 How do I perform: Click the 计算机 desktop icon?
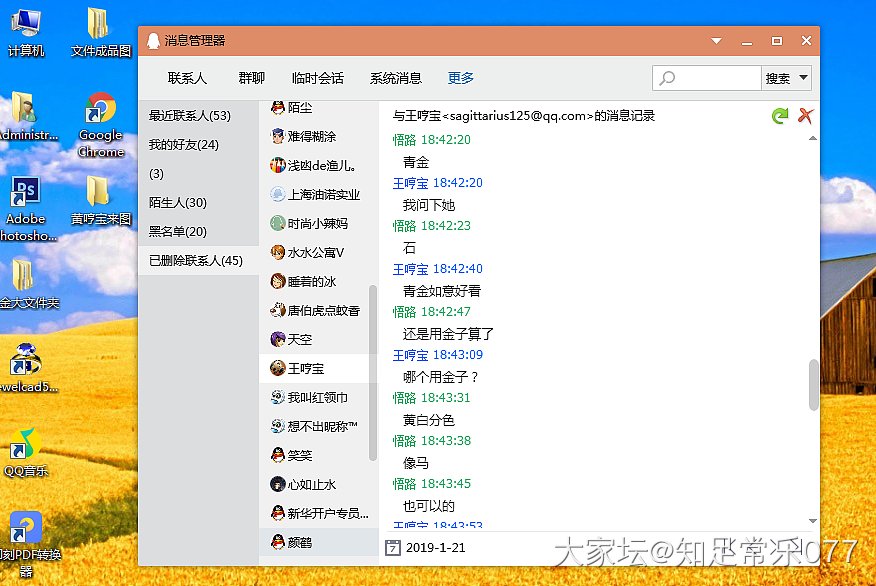[x=26, y=31]
